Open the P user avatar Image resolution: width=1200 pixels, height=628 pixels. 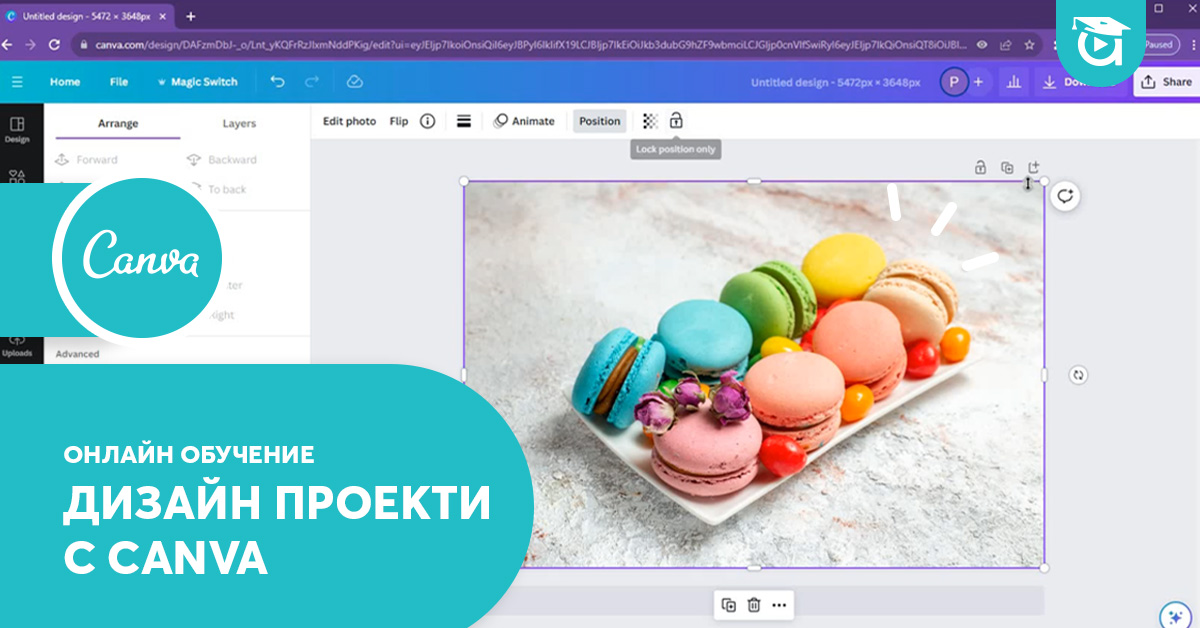point(954,82)
